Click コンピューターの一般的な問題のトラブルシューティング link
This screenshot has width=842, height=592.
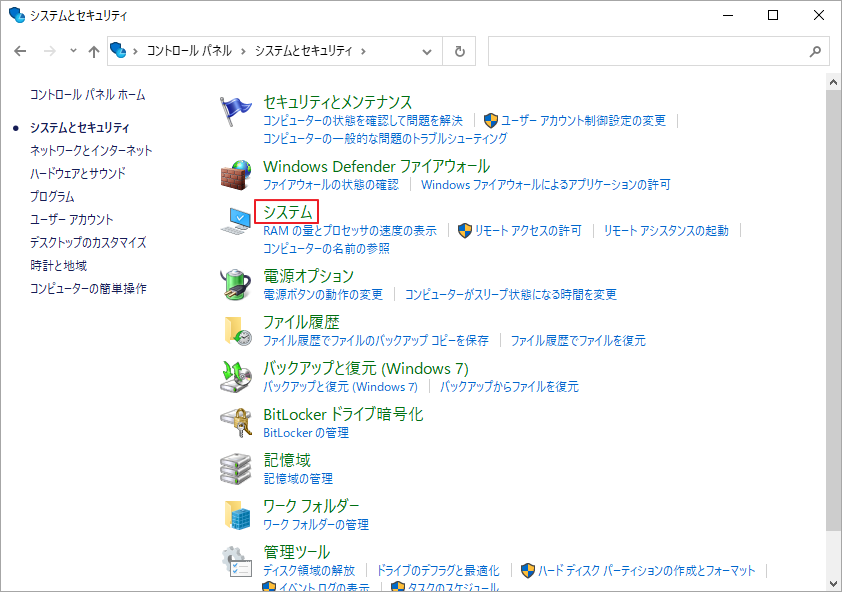(x=385, y=139)
